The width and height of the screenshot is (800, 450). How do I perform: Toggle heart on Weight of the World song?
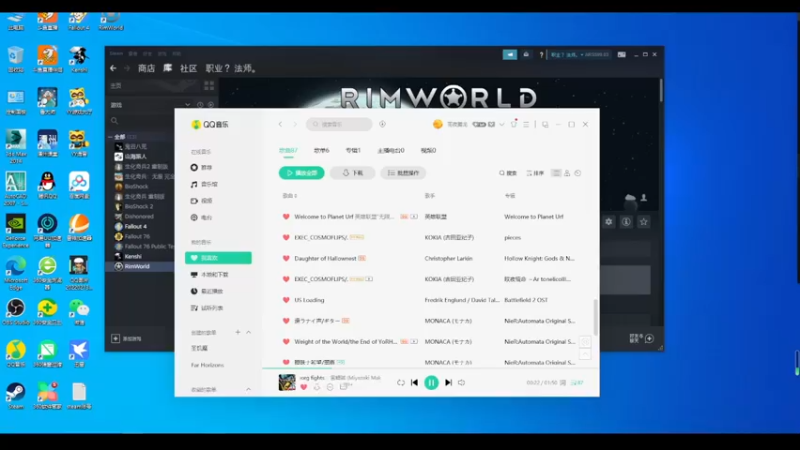click(286, 342)
